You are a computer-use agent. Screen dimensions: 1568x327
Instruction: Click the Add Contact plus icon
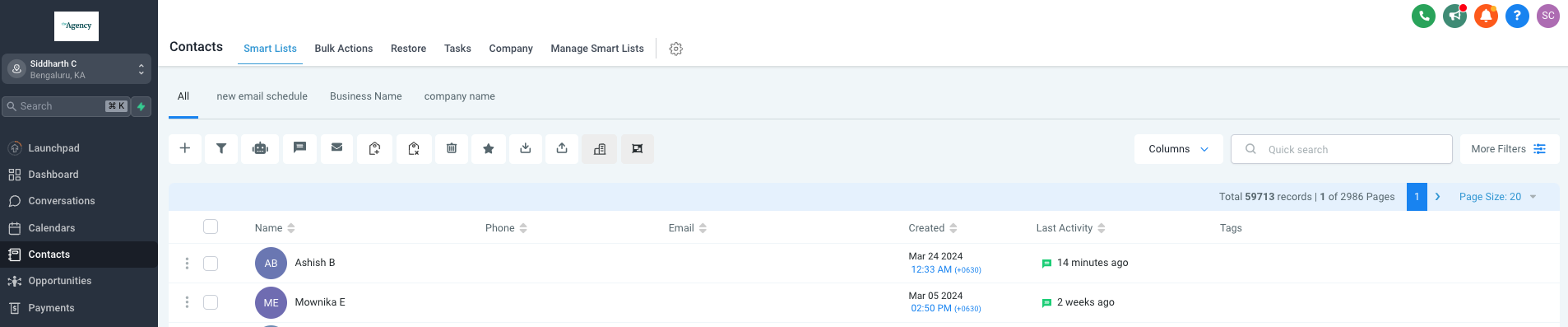tap(185, 149)
